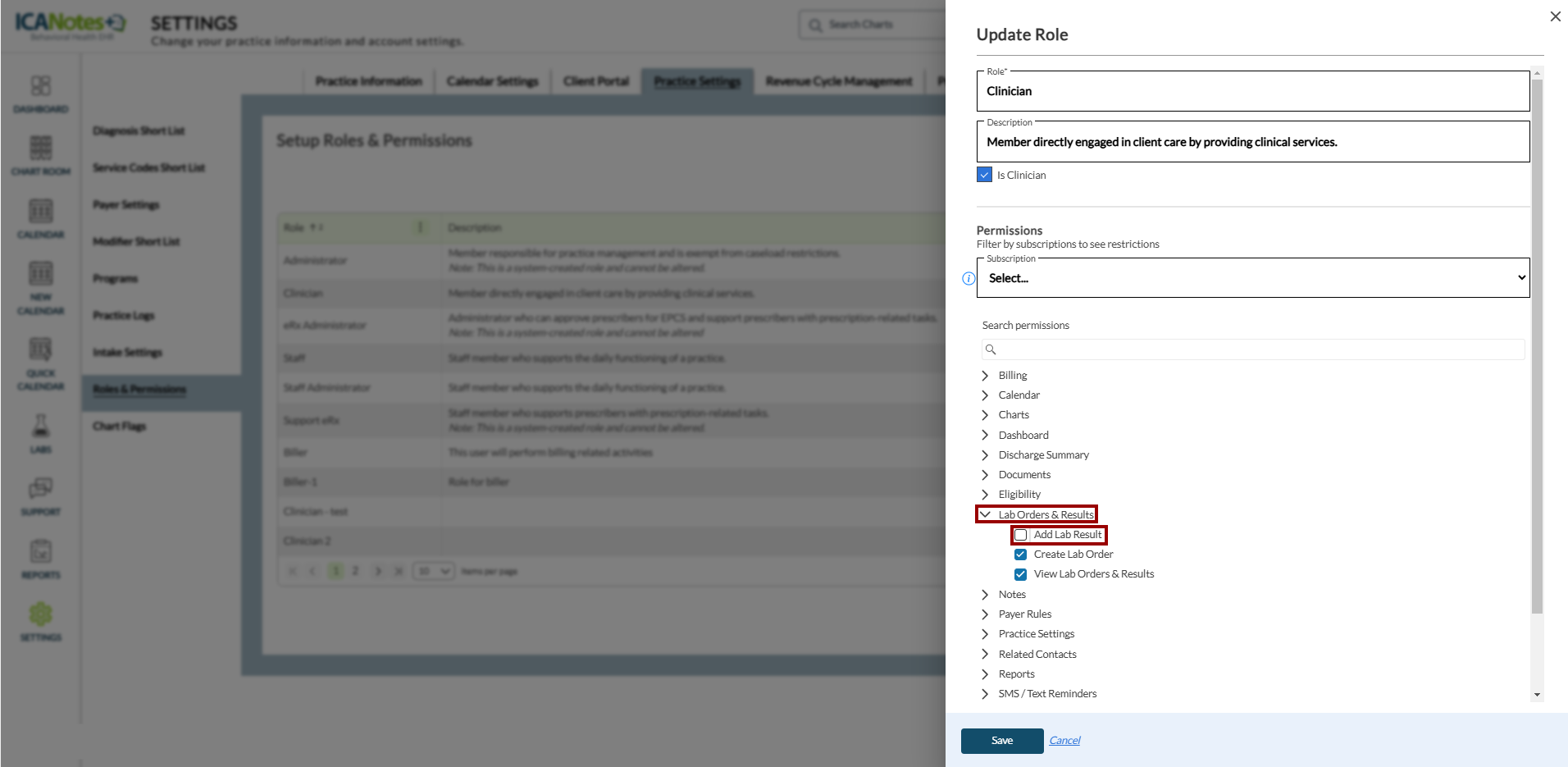
Task: Click the ICANotes logo
Action: coord(71,25)
